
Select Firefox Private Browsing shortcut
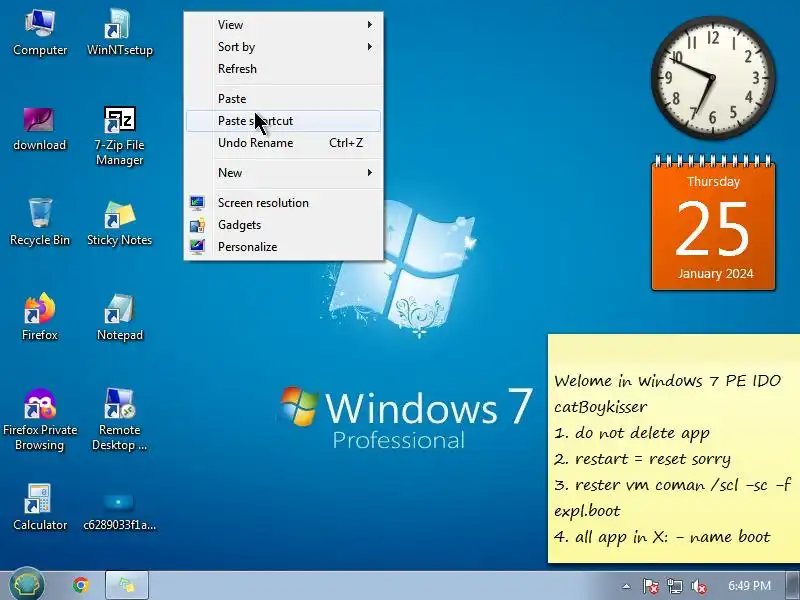click(40, 419)
